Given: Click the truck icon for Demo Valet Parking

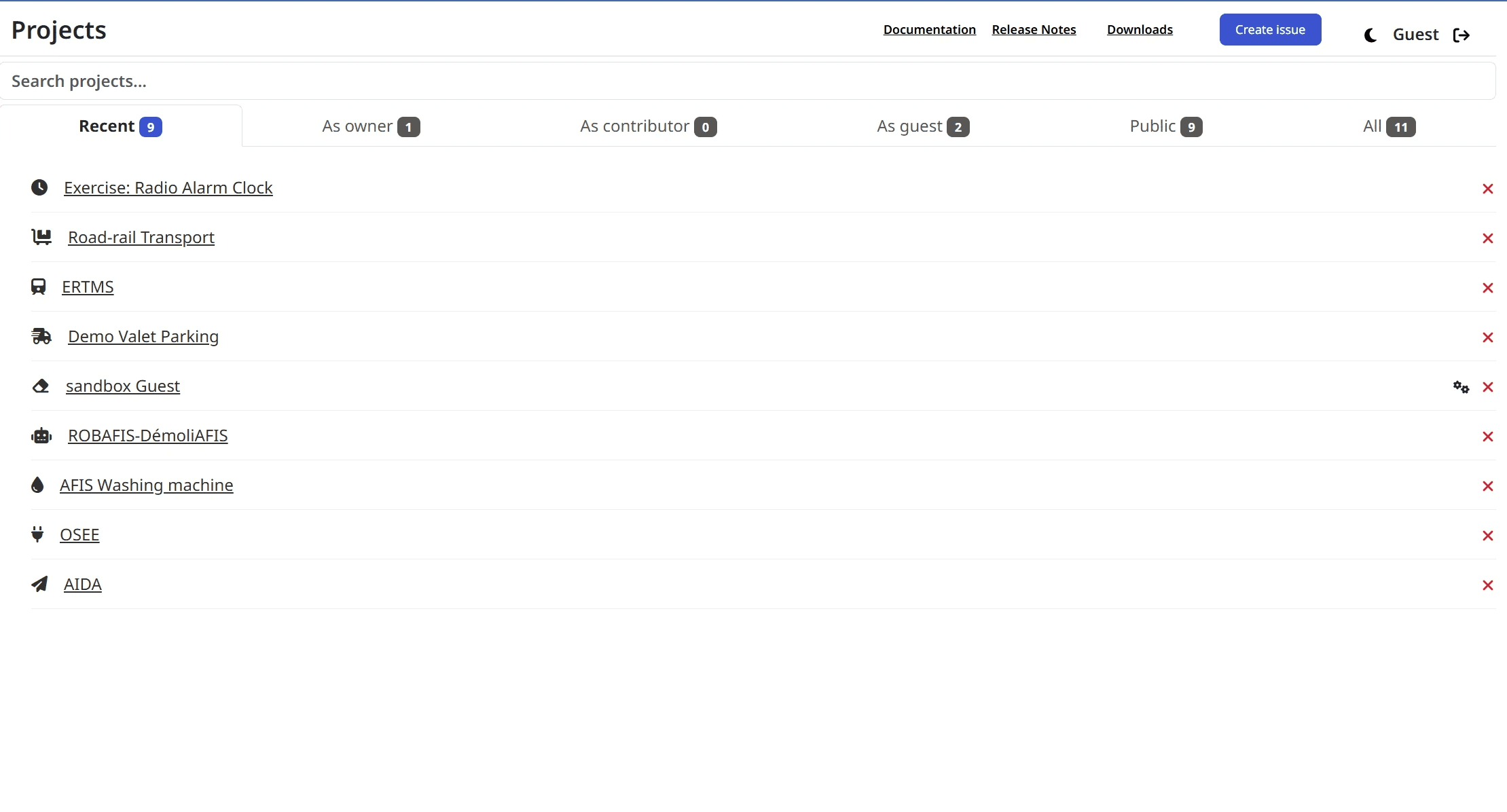Looking at the screenshot, I should point(41,336).
